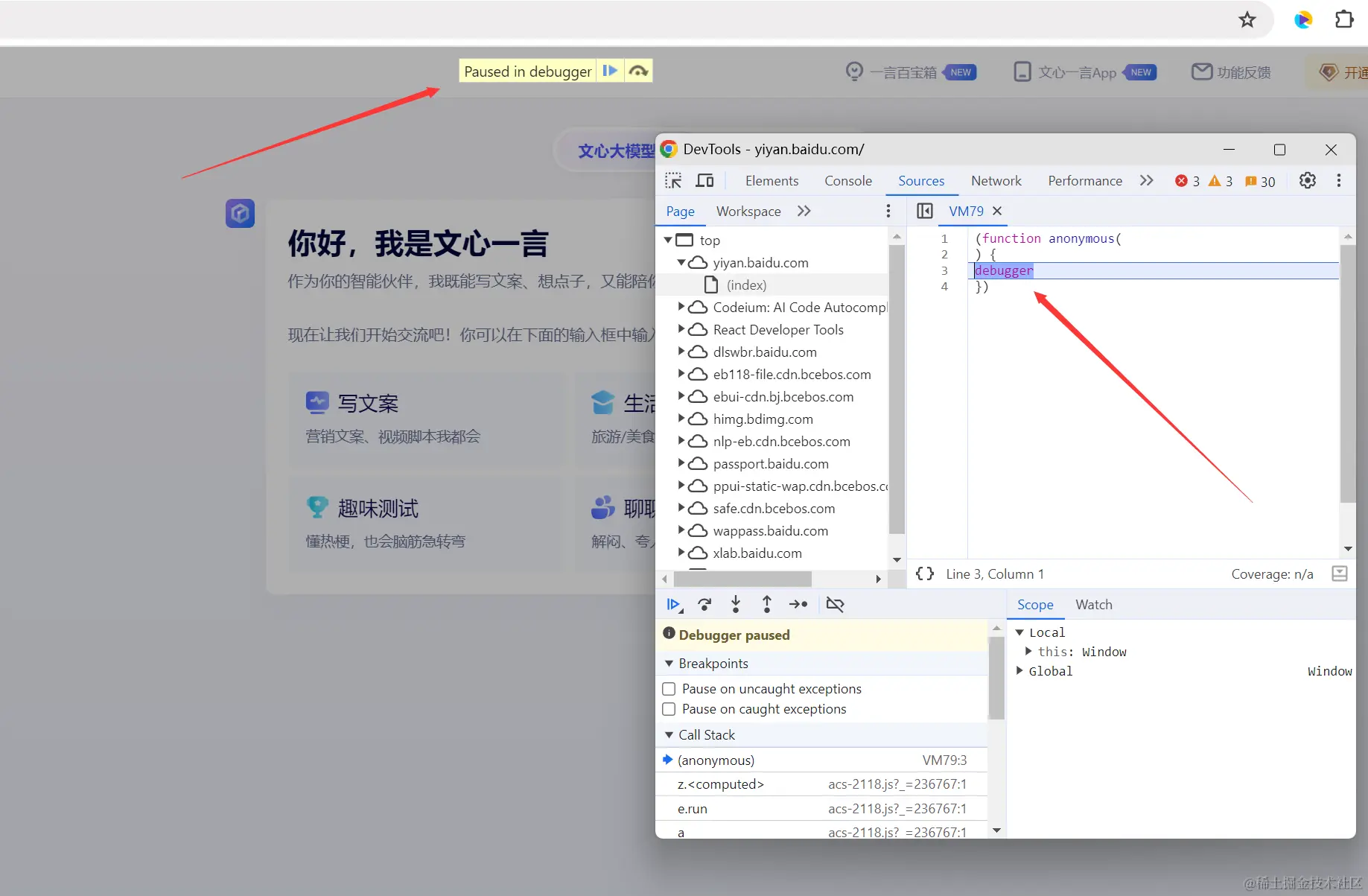Expand himg.bdimg.com node
Screen dimensions: 1368x896
(x=681, y=419)
